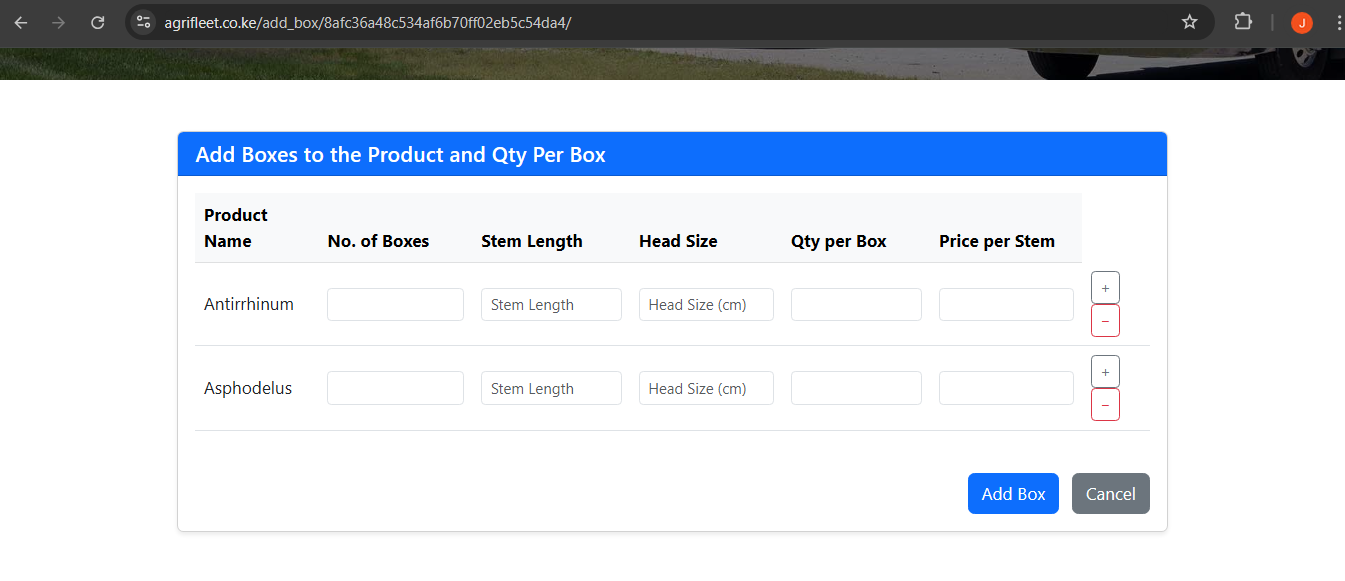Screen dimensions: 1345x581
Task: Select the Stem Length field for Antirrhinum
Action: click(x=551, y=304)
